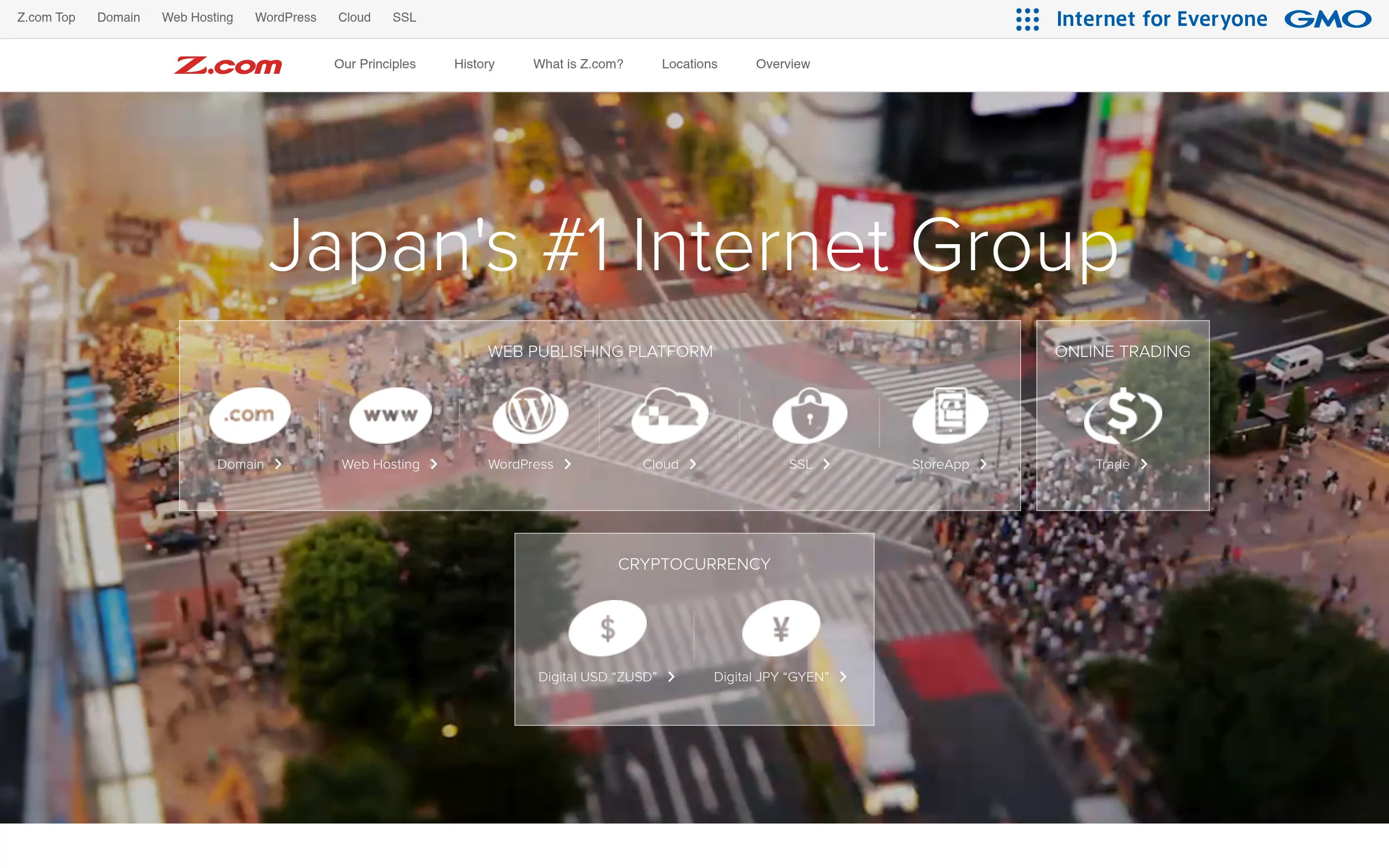
Task: Click the Web Hosting text link in platform box
Action: coord(380,464)
